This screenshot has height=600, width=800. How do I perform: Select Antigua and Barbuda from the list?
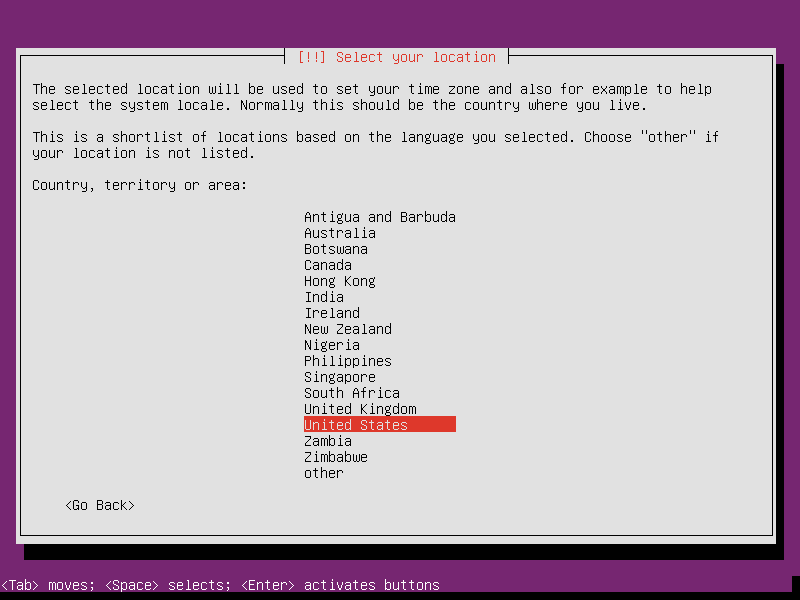tap(379, 217)
